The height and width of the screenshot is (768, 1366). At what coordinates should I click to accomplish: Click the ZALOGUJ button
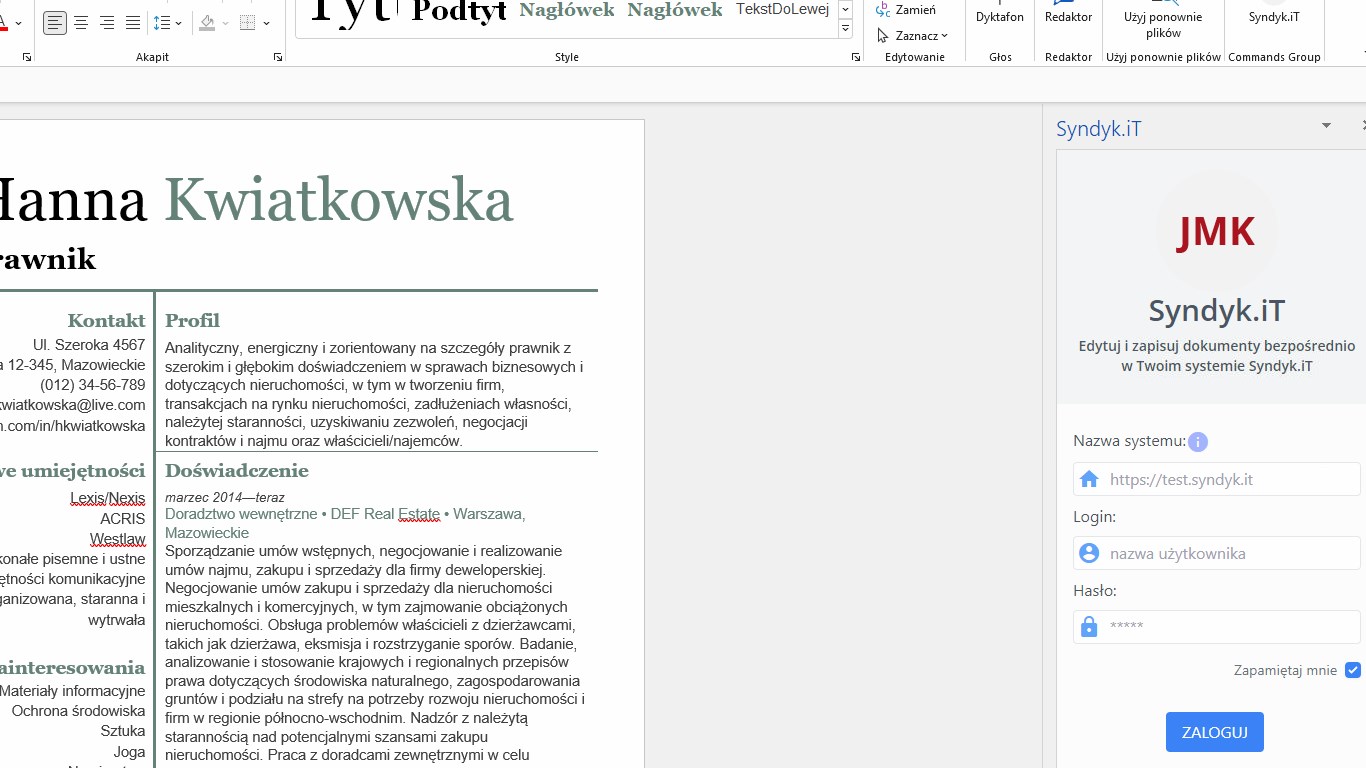pos(1214,732)
